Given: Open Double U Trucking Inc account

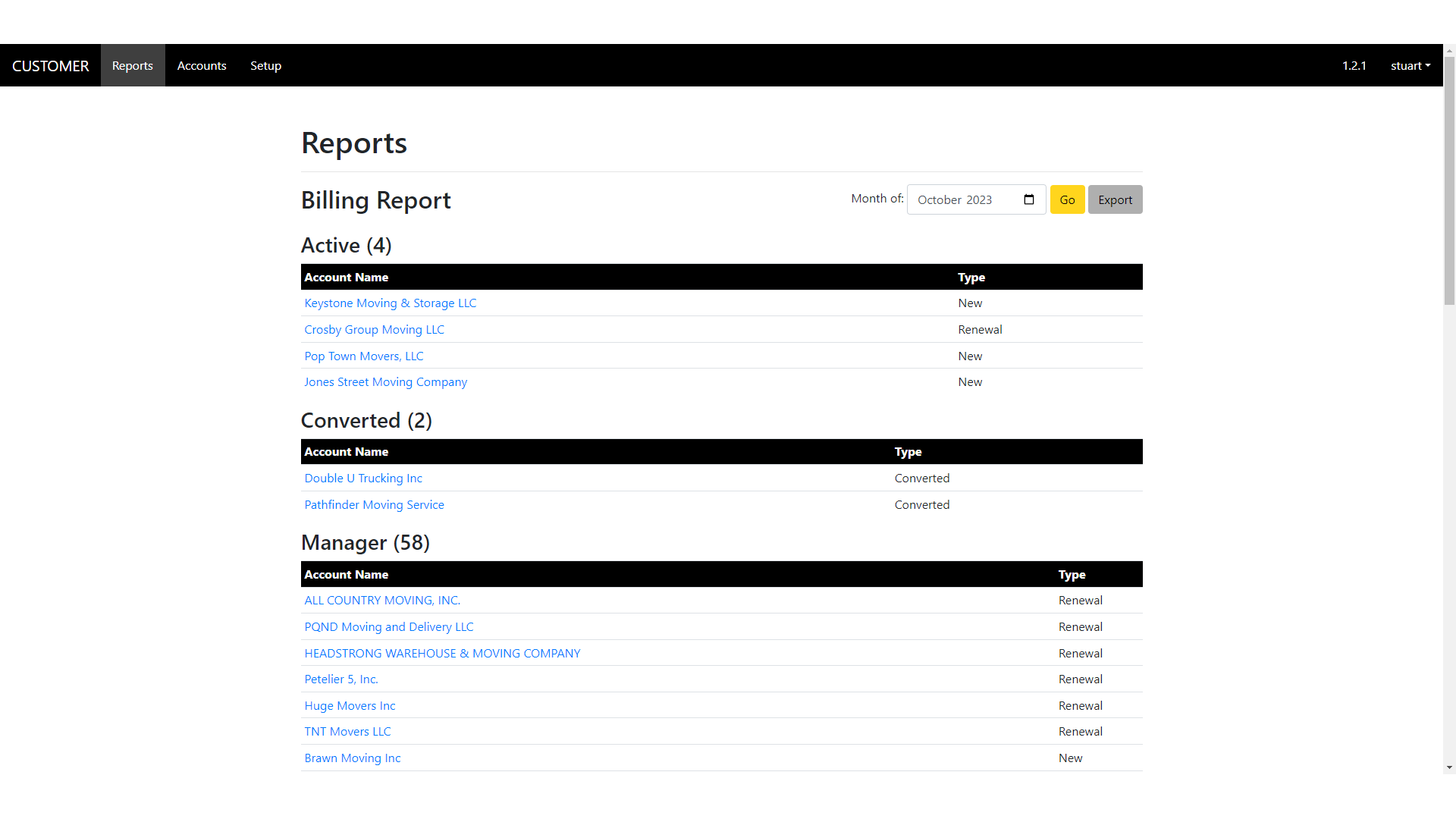Looking at the screenshot, I should click(x=362, y=478).
